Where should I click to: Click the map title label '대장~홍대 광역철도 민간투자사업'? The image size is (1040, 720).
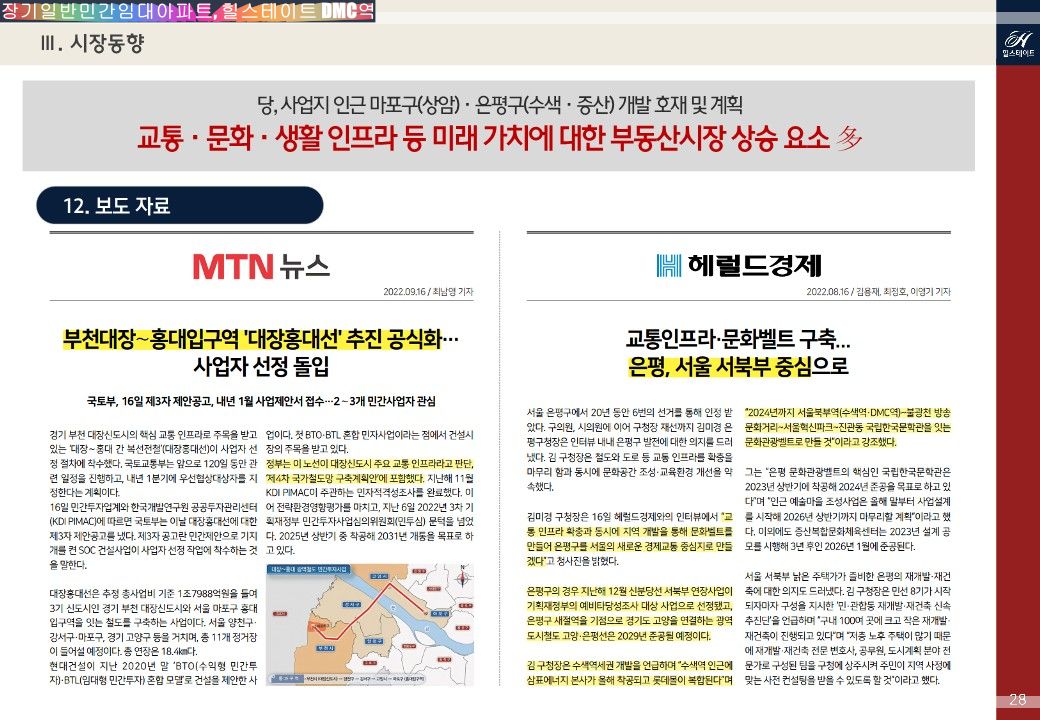(x=309, y=569)
